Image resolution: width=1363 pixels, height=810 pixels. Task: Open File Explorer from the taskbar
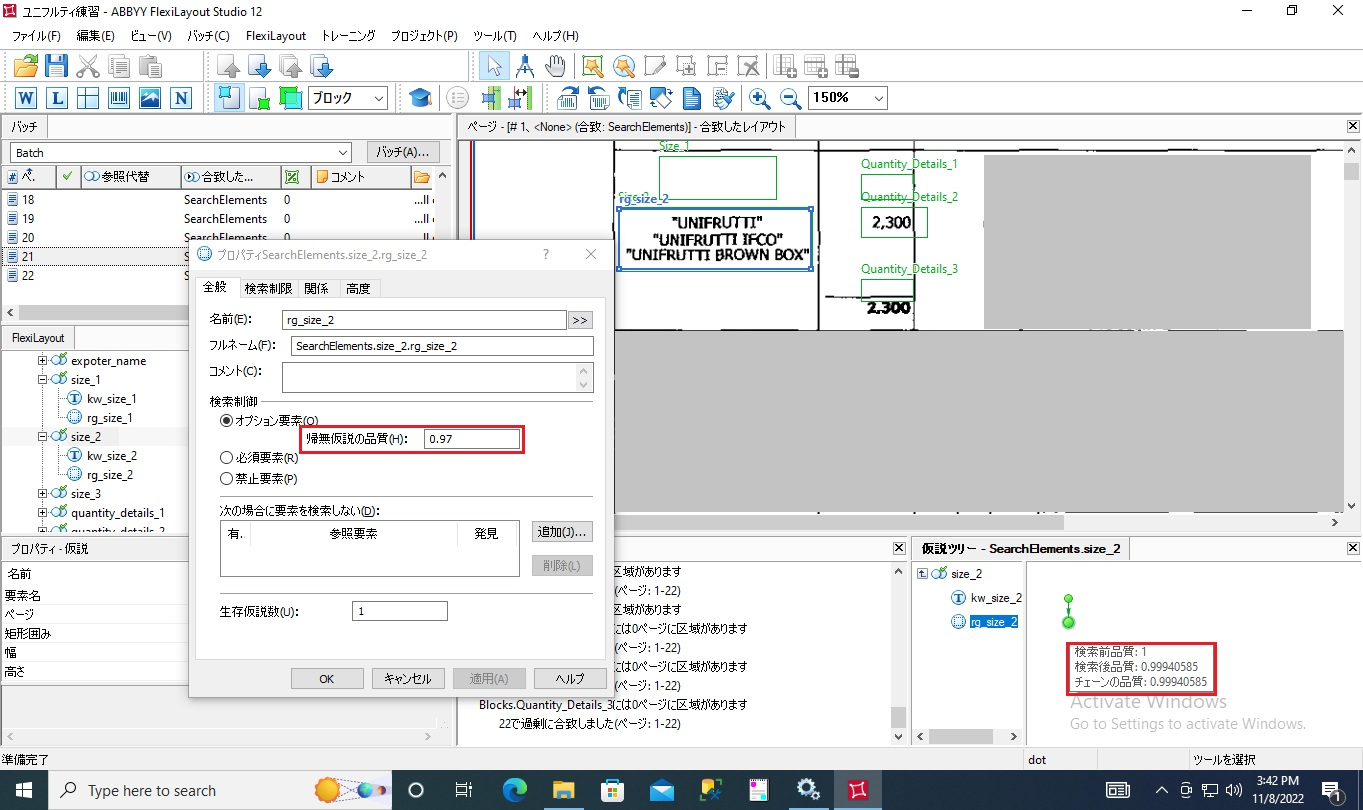pos(562,790)
